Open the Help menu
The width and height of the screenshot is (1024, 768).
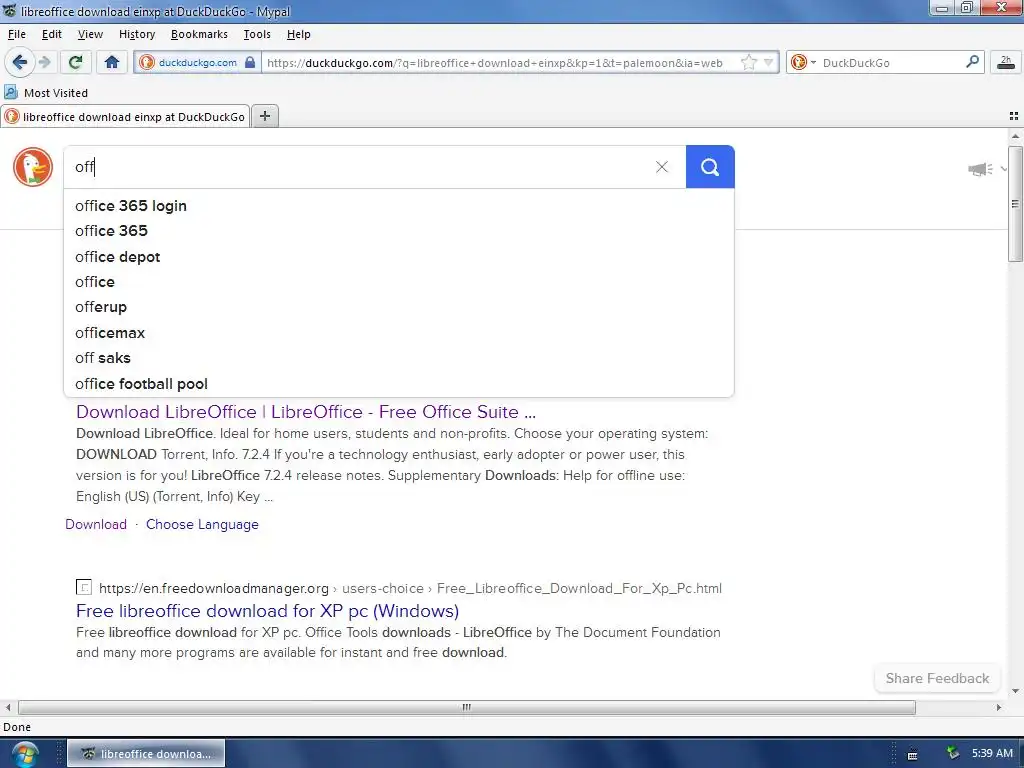(x=298, y=34)
